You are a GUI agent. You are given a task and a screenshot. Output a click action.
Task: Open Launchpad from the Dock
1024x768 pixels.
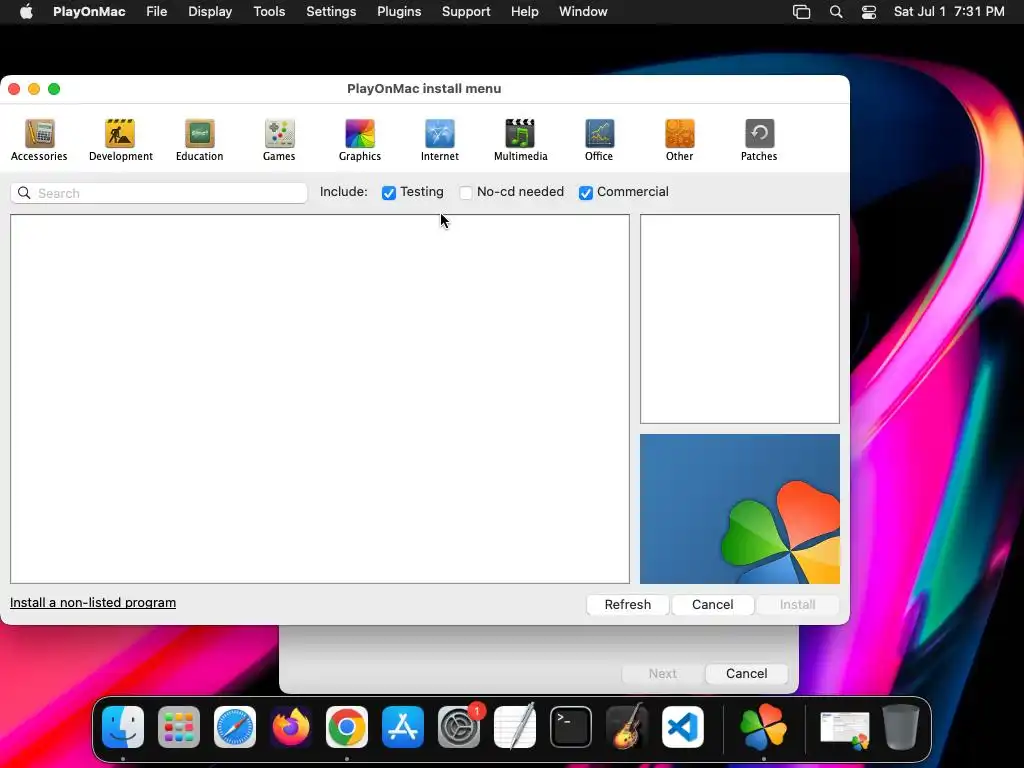point(179,727)
